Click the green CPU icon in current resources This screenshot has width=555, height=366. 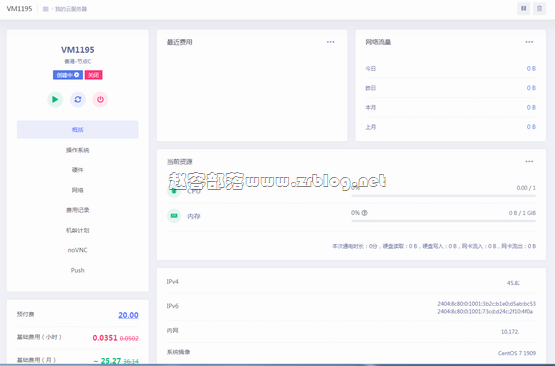(174, 191)
